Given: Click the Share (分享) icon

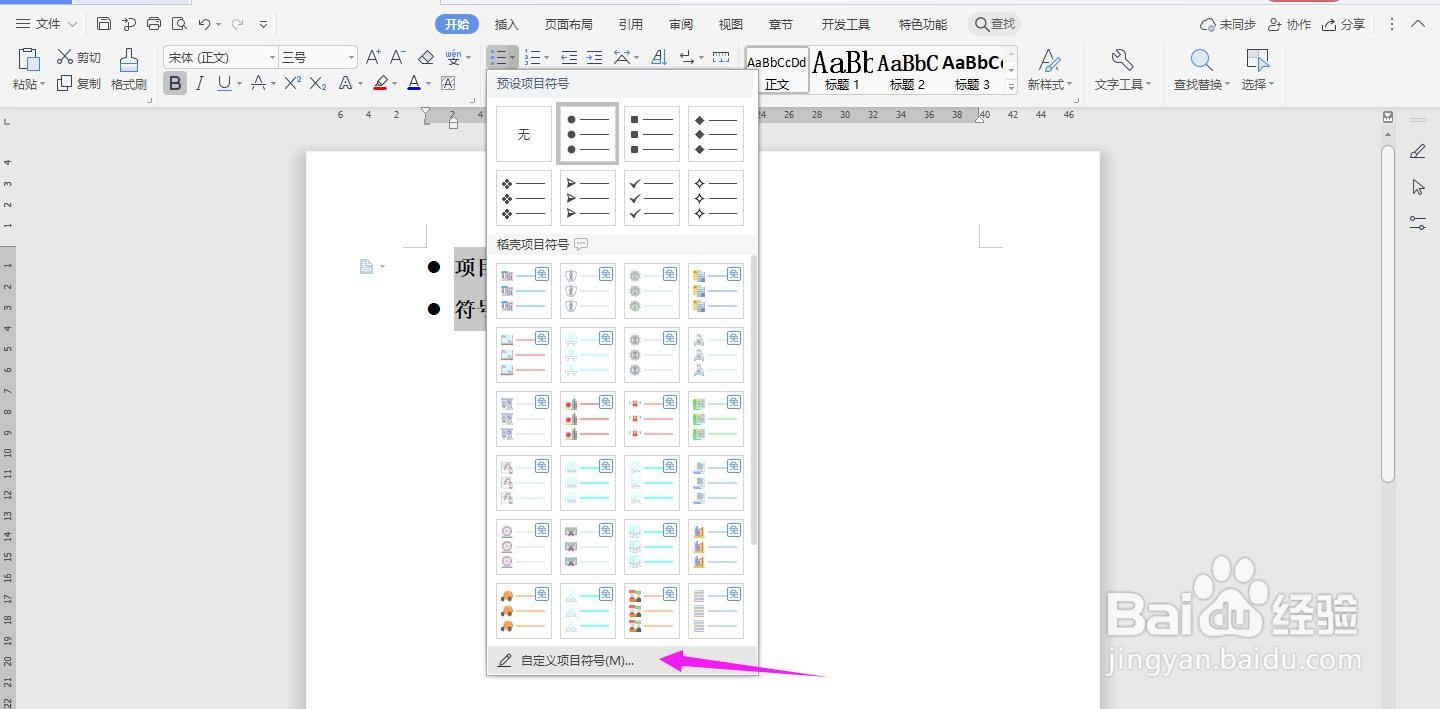Looking at the screenshot, I should pyautogui.click(x=1343, y=24).
